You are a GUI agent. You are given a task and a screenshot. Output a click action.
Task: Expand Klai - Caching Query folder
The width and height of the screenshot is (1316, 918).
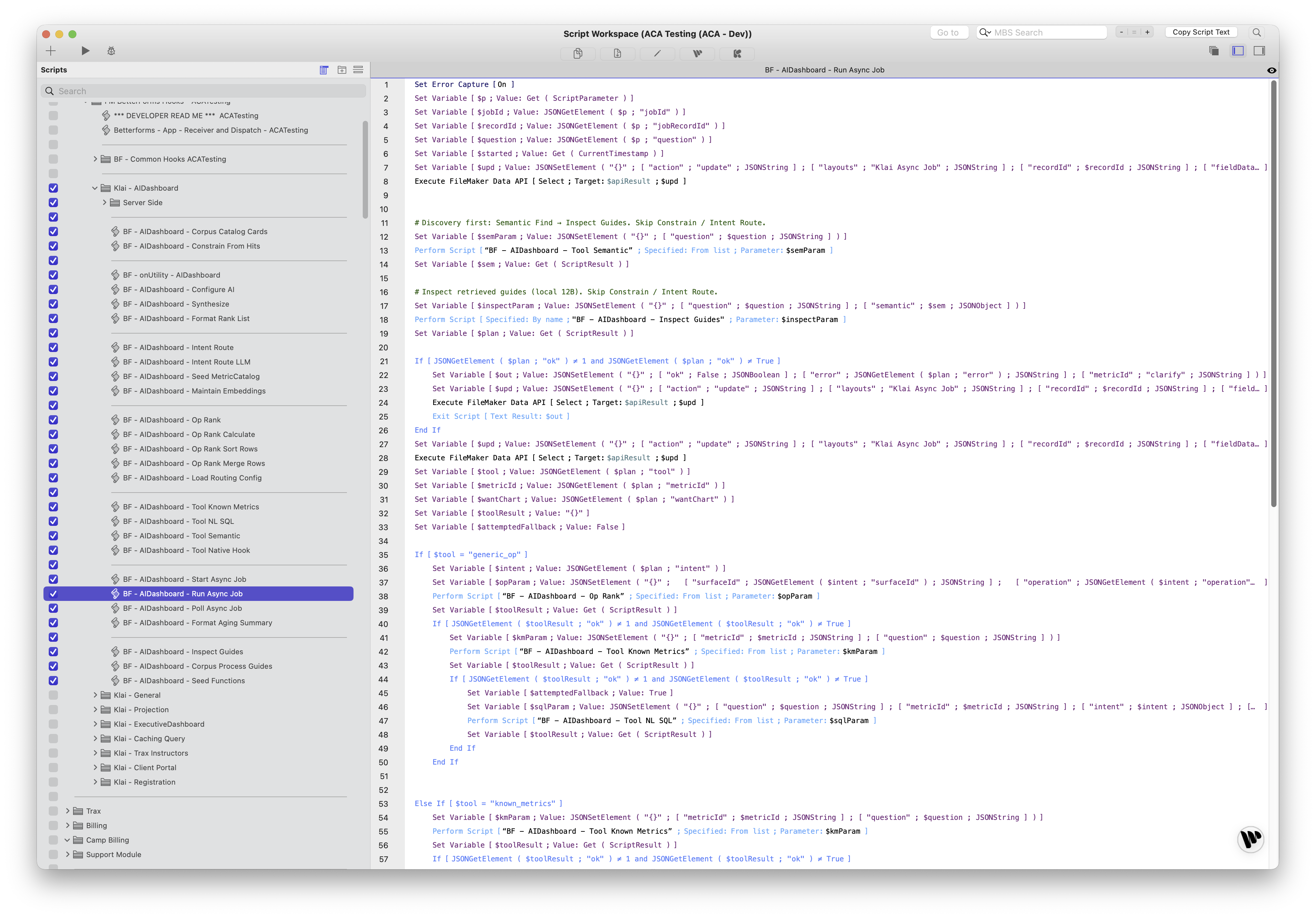pos(95,739)
